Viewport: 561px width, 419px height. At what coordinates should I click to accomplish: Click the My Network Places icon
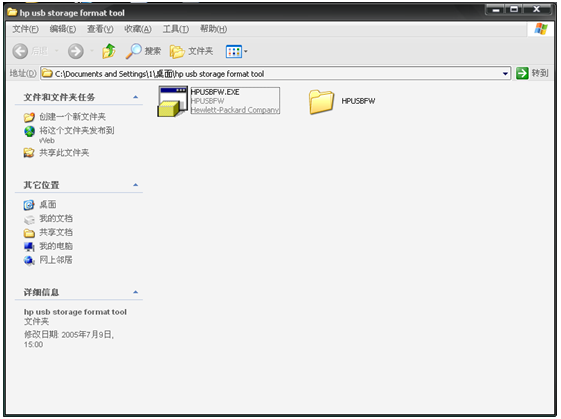pos(29,260)
